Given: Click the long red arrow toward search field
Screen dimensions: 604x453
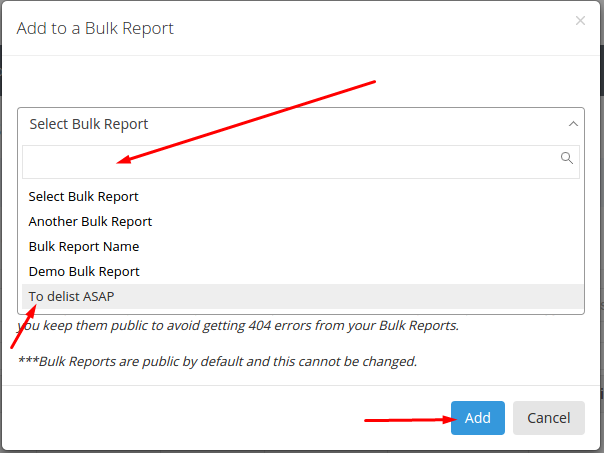Looking at the screenshot, I should click(x=246, y=122).
